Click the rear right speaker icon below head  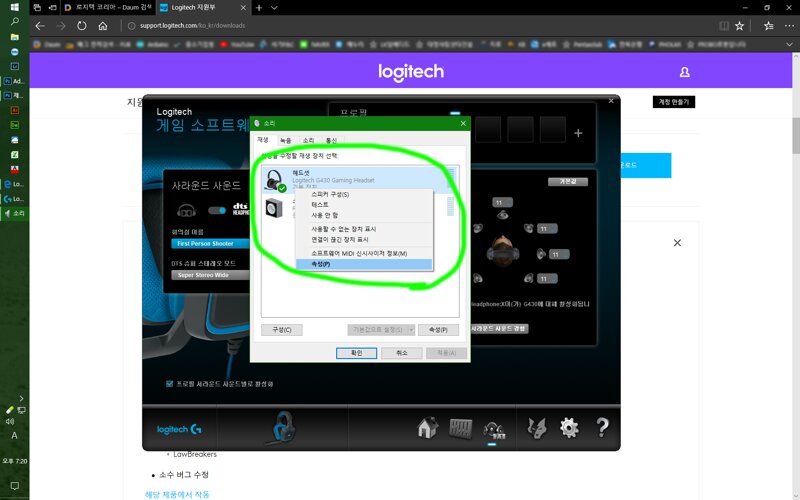click(529, 278)
